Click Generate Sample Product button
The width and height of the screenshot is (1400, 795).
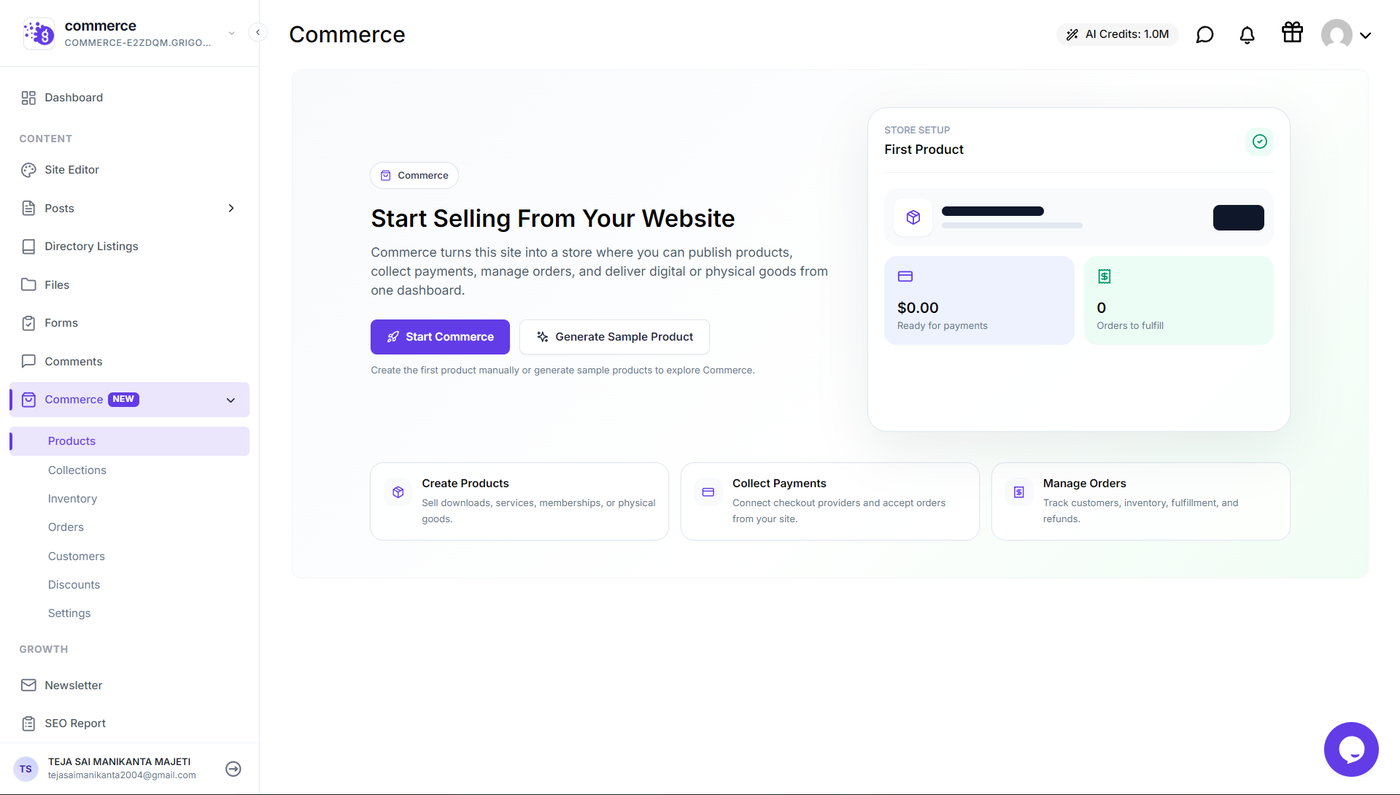point(614,337)
